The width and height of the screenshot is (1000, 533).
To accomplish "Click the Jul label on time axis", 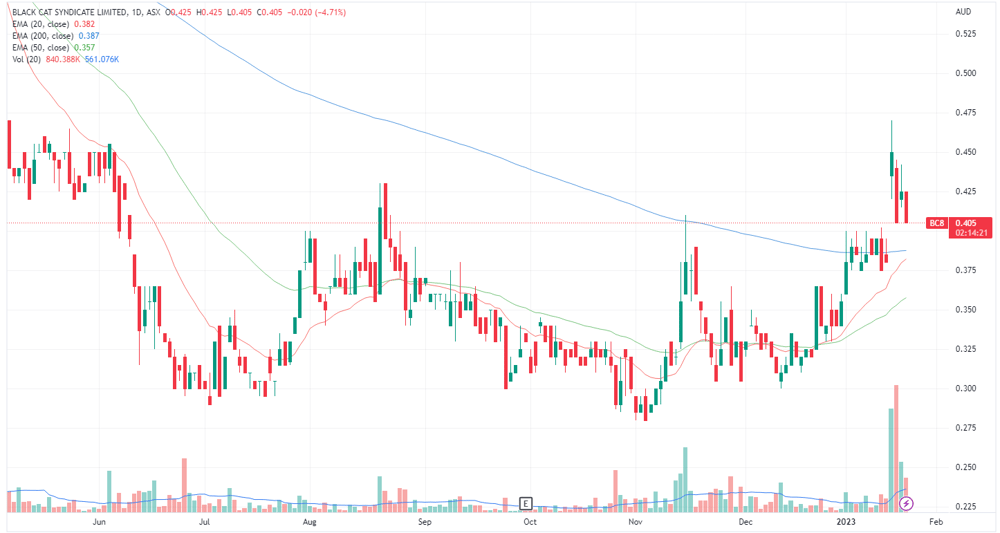I will coord(204,522).
